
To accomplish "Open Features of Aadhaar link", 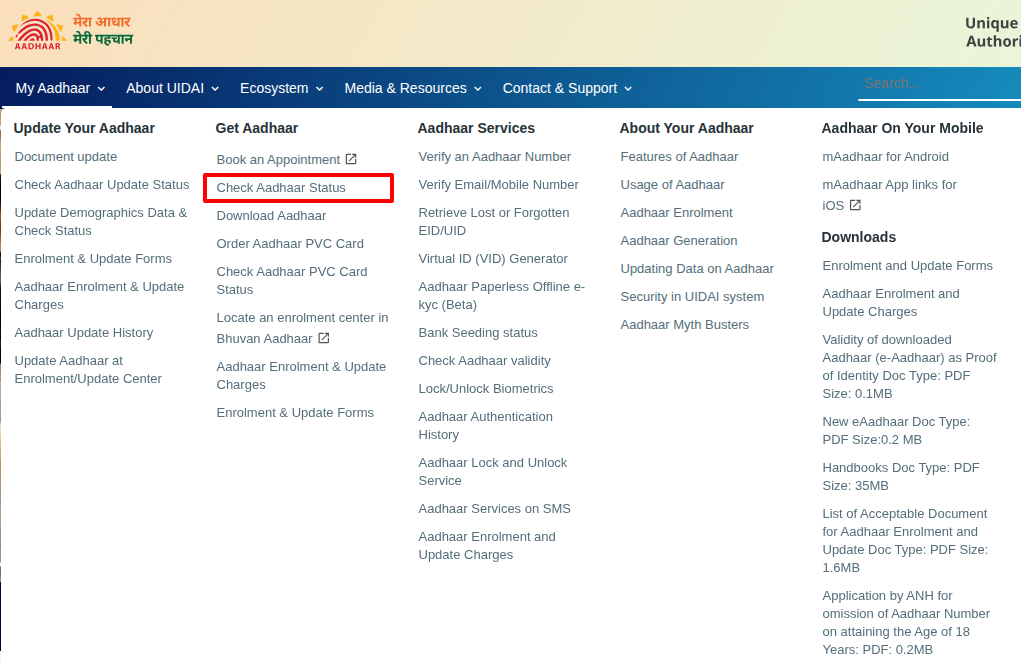I will coord(679,157).
